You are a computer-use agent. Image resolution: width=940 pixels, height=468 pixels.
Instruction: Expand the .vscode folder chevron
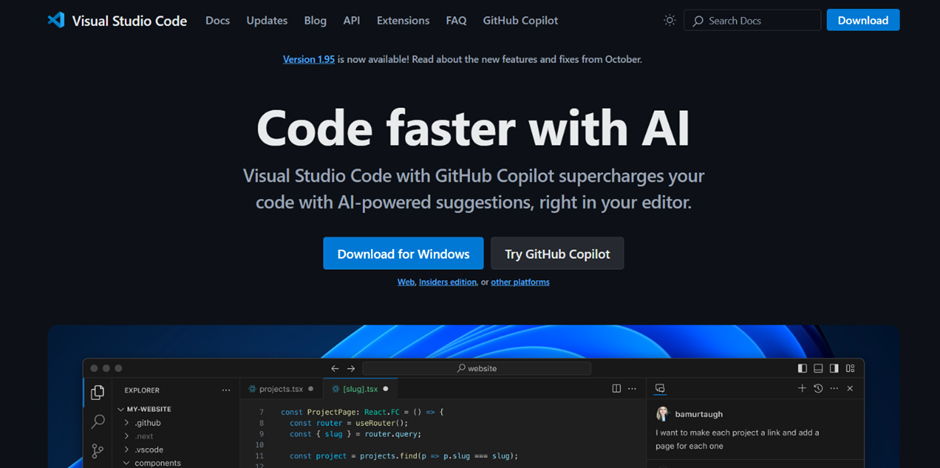click(x=127, y=449)
